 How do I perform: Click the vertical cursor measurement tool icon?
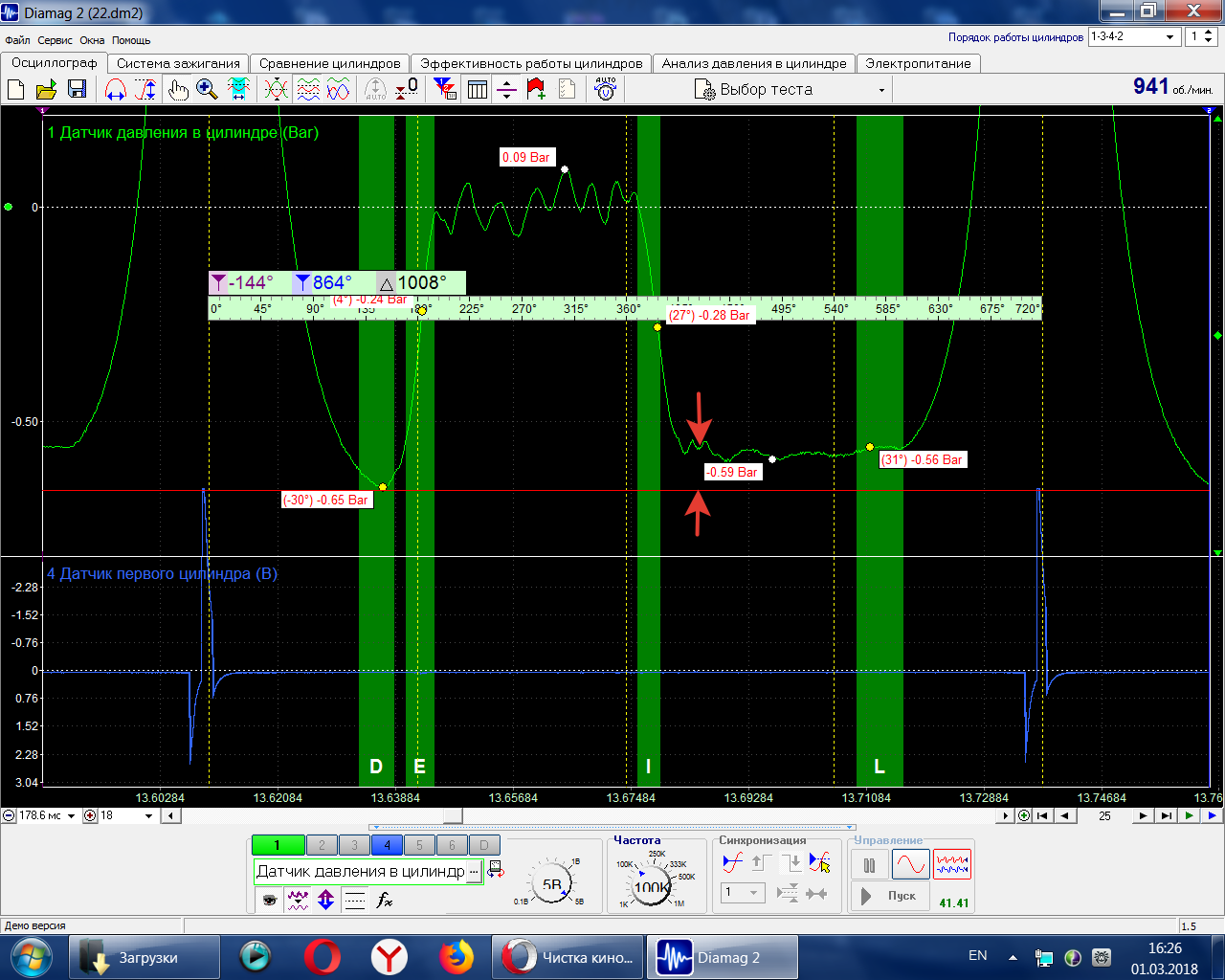[145, 89]
